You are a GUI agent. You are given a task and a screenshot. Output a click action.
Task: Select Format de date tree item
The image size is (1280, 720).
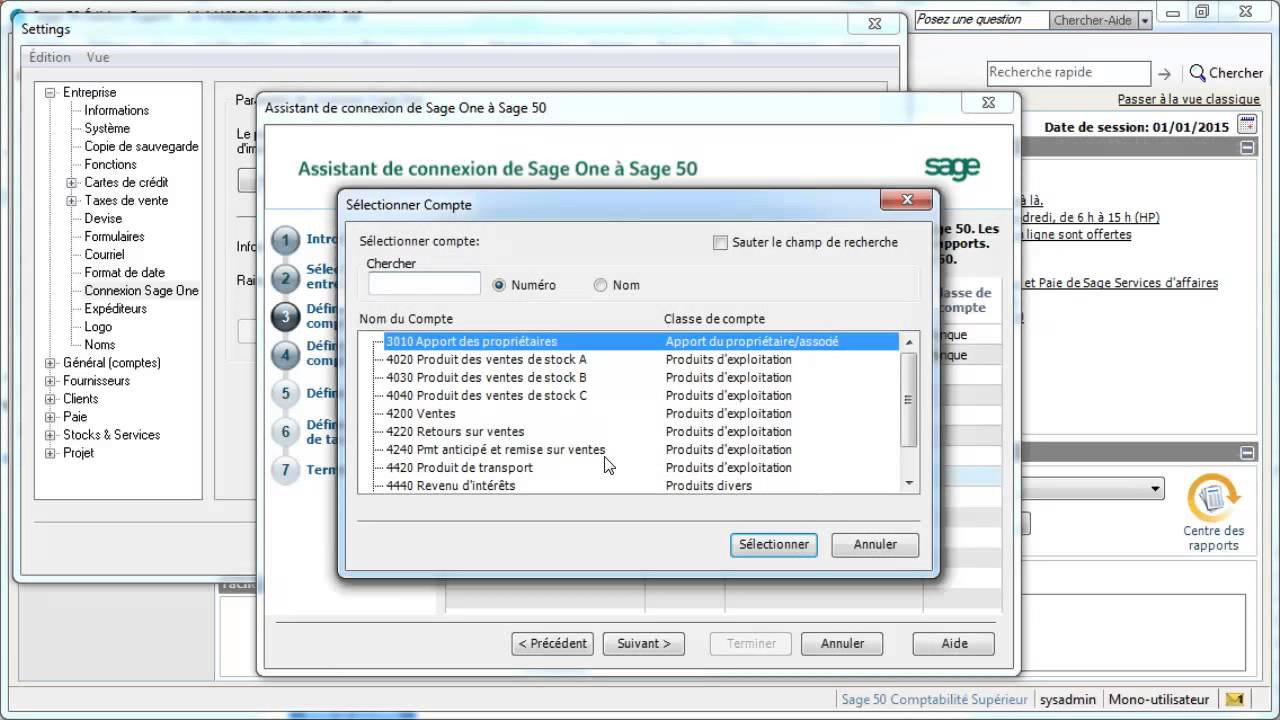tap(124, 273)
